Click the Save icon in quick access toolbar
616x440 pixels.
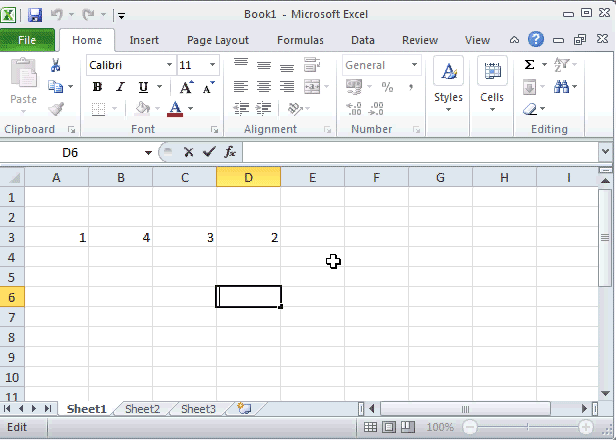coord(35,15)
